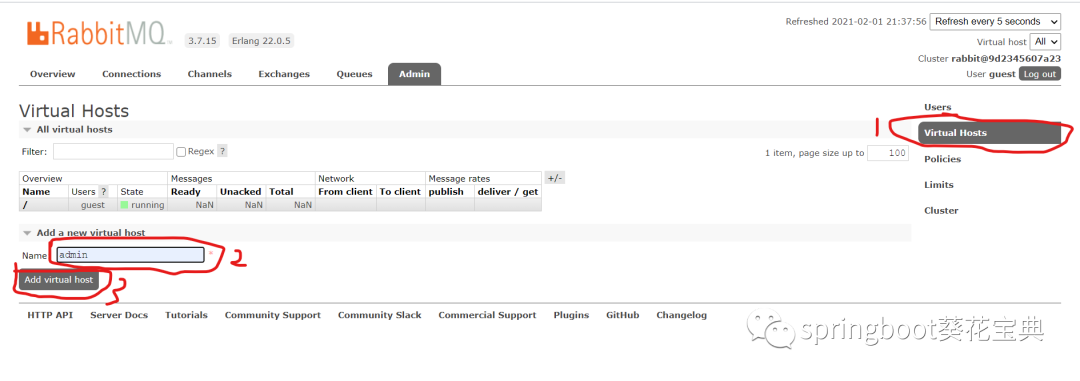Click Add virtual host button
Image resolution: width=1080 pixels, height=381 pixels.
59,280
